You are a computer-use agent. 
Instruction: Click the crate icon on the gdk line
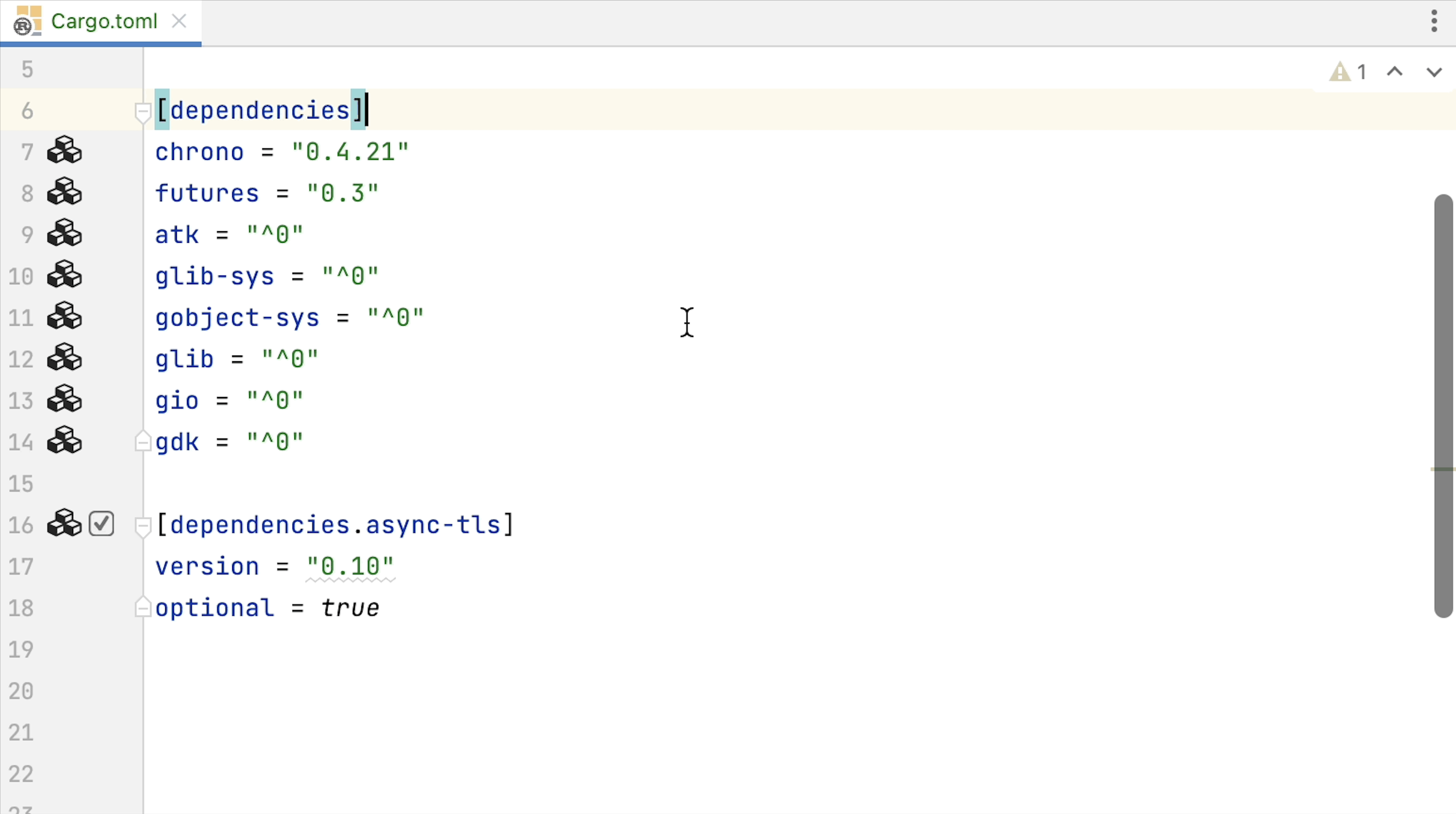[65, 441]
